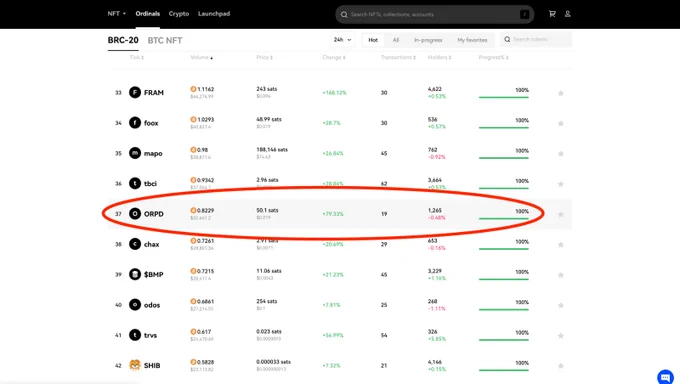Open the user account icon
Viewport: 680px width, 384px height.
click(x=567, y=14)
